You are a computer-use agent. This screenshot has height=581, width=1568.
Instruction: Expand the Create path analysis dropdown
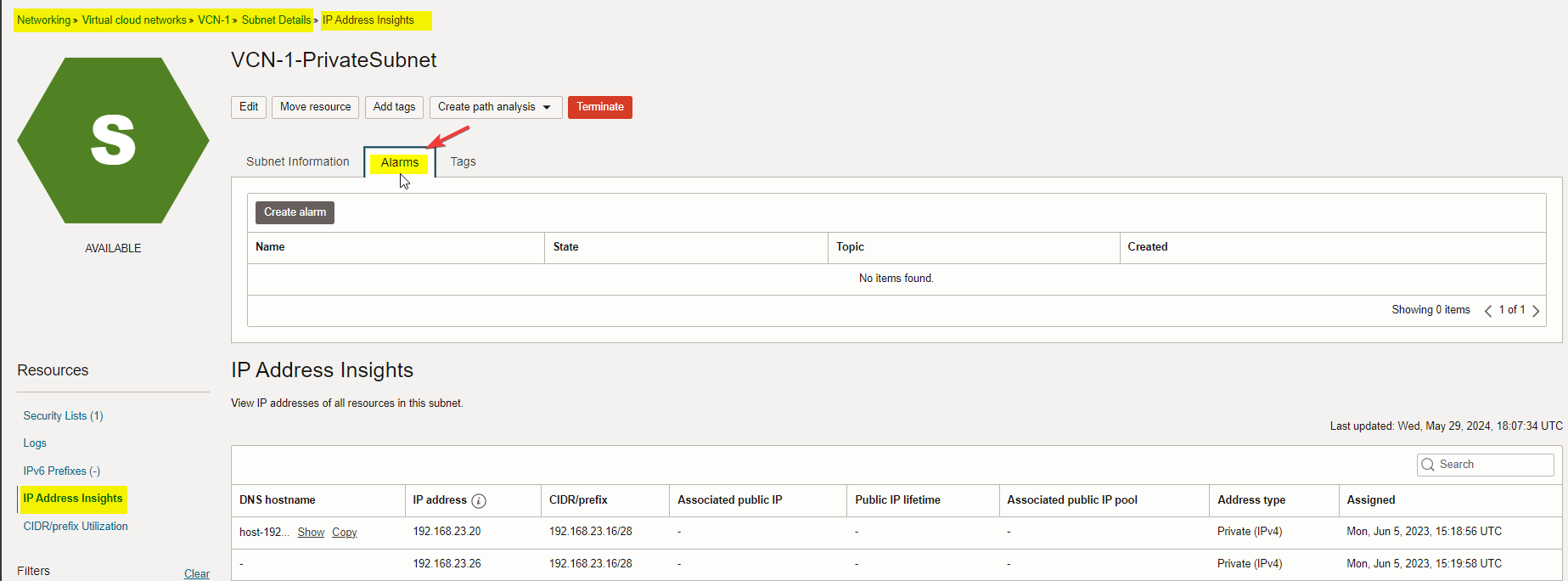pyautogui.click(x=547, y=107)
